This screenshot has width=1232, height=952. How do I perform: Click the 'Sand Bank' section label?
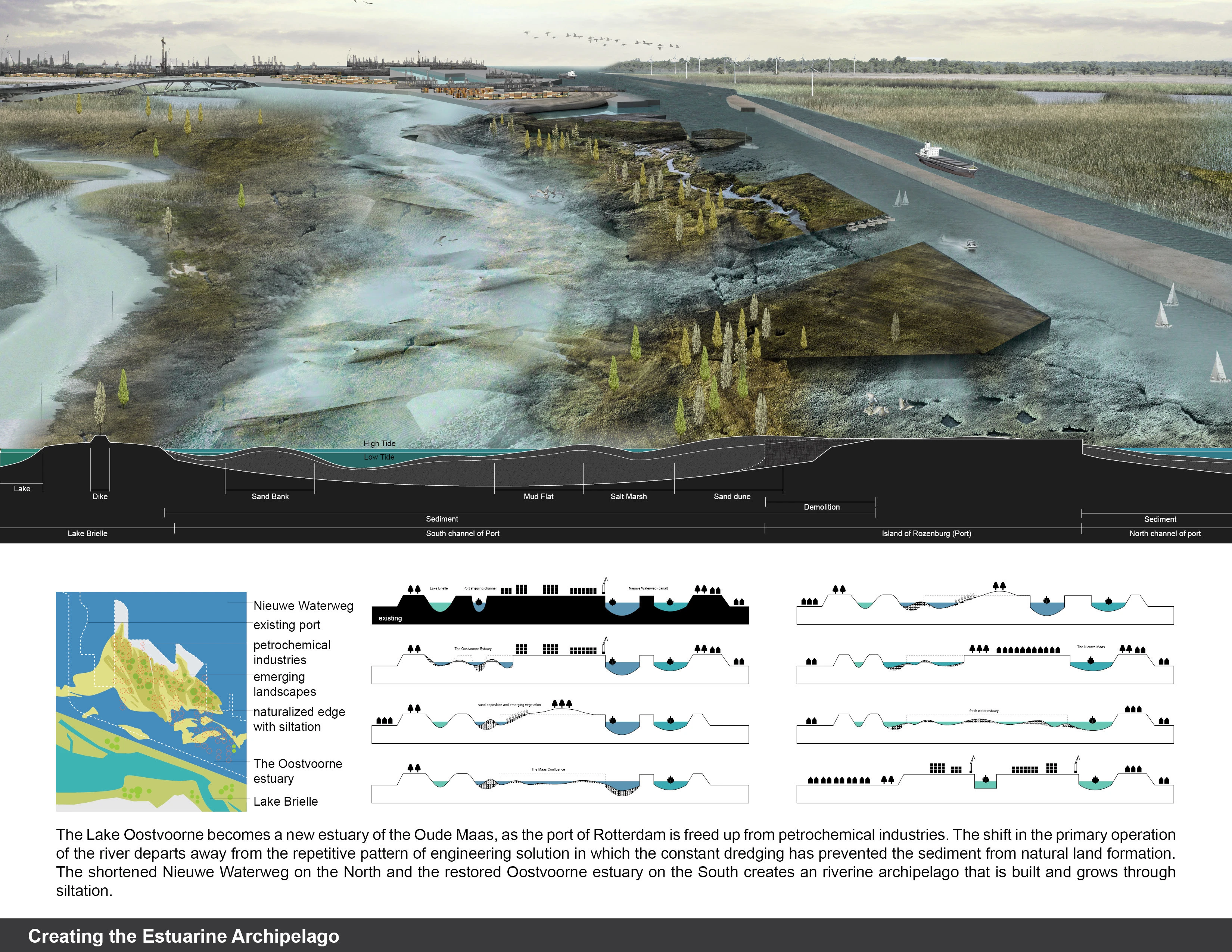270,496
